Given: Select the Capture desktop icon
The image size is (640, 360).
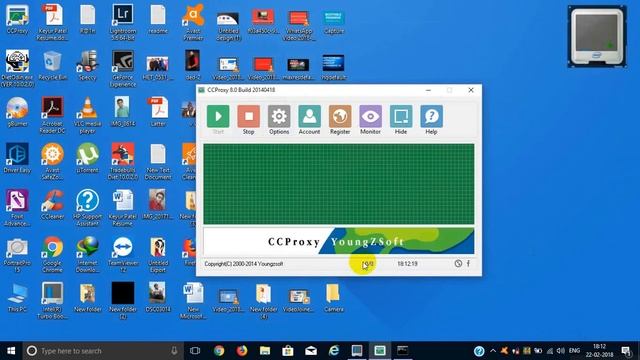Looking at the screenshot, I should [333, 22].
